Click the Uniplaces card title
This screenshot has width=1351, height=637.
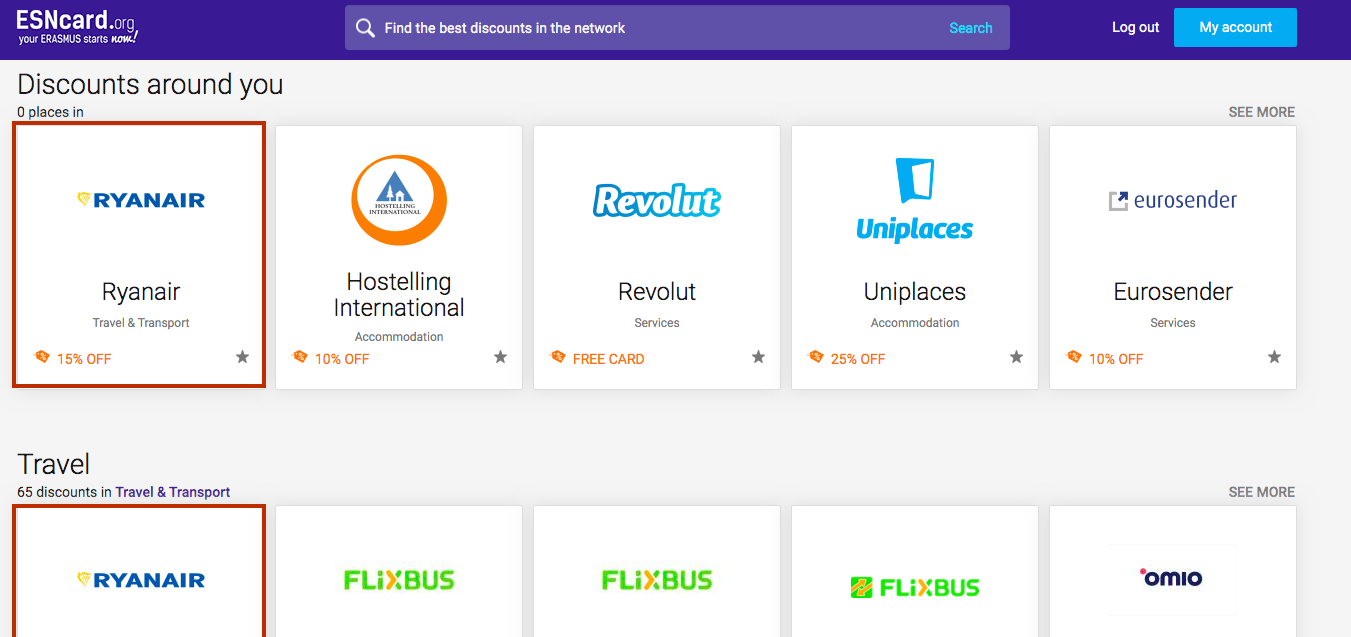[x=915, y=292]
